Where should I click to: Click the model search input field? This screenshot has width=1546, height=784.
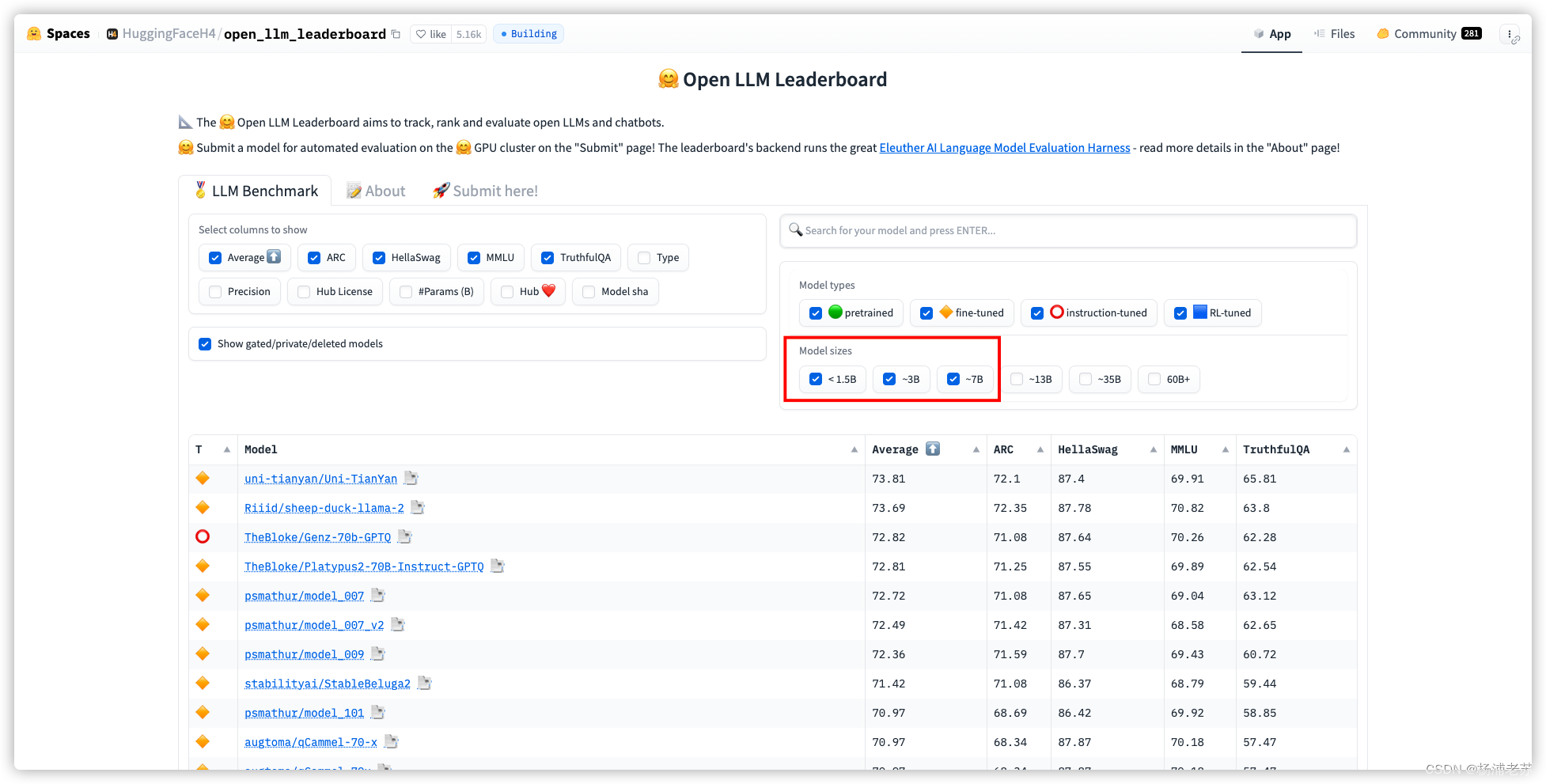tap(1068, 230)
